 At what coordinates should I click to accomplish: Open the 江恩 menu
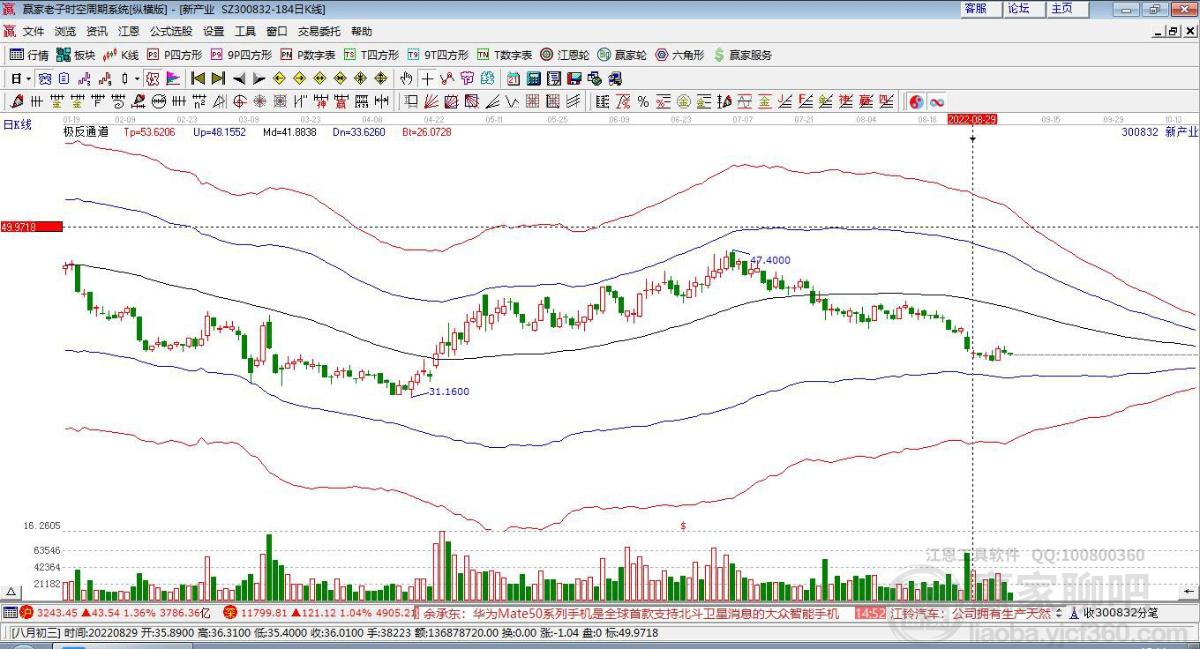tap(129, 31)
